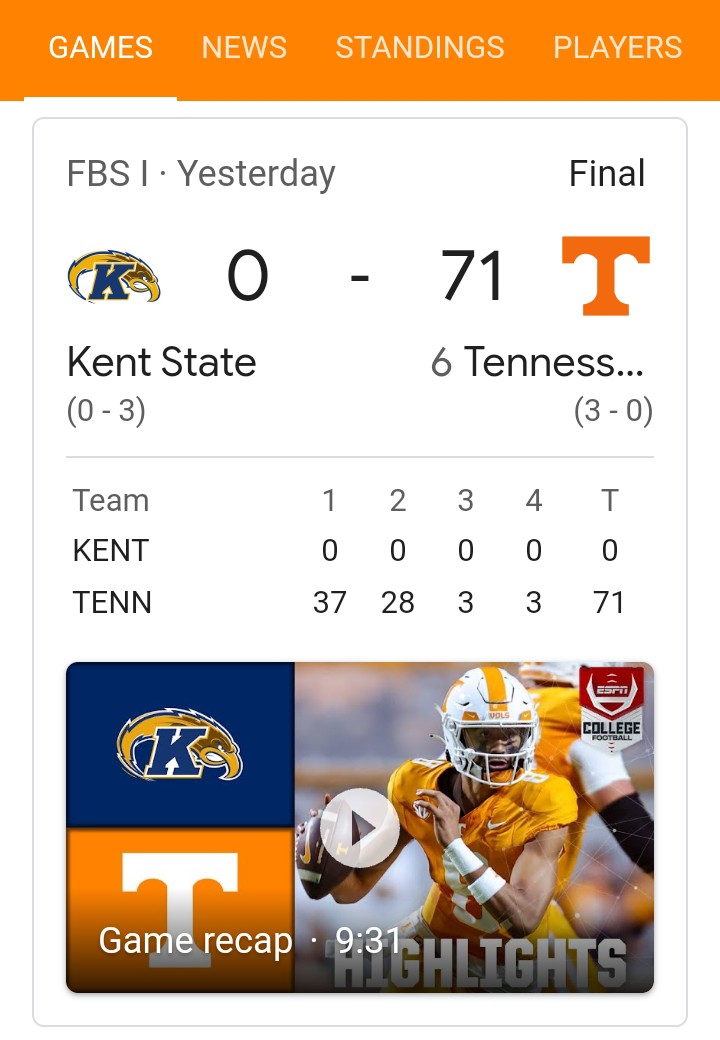720x1040 pixels.
Task: Click the Kent State logo beside the score
Action: tap(114, 276)
